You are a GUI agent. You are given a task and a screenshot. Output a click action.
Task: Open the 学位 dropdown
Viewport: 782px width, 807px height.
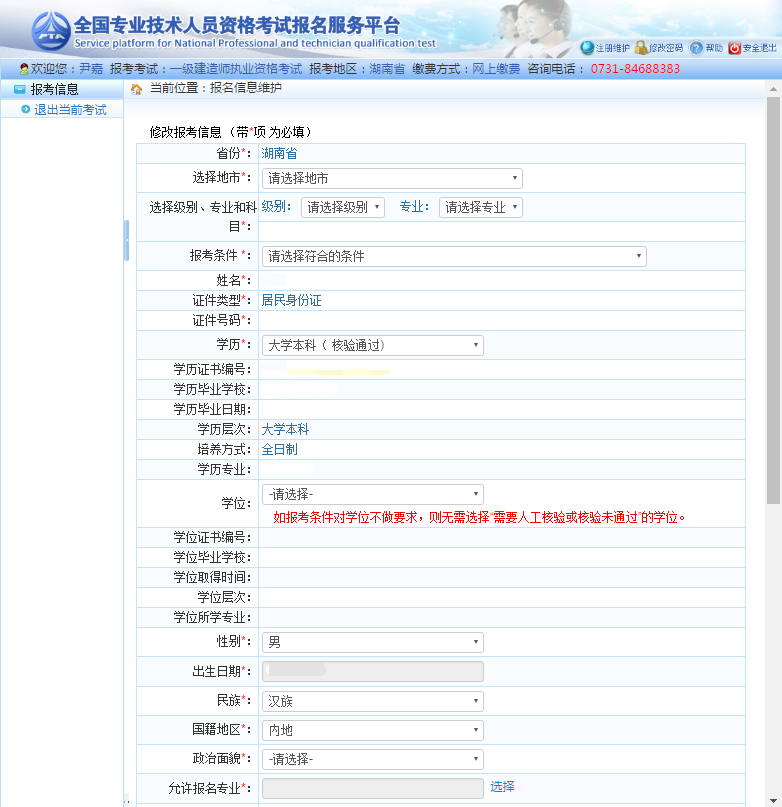(x=372, y=494)
